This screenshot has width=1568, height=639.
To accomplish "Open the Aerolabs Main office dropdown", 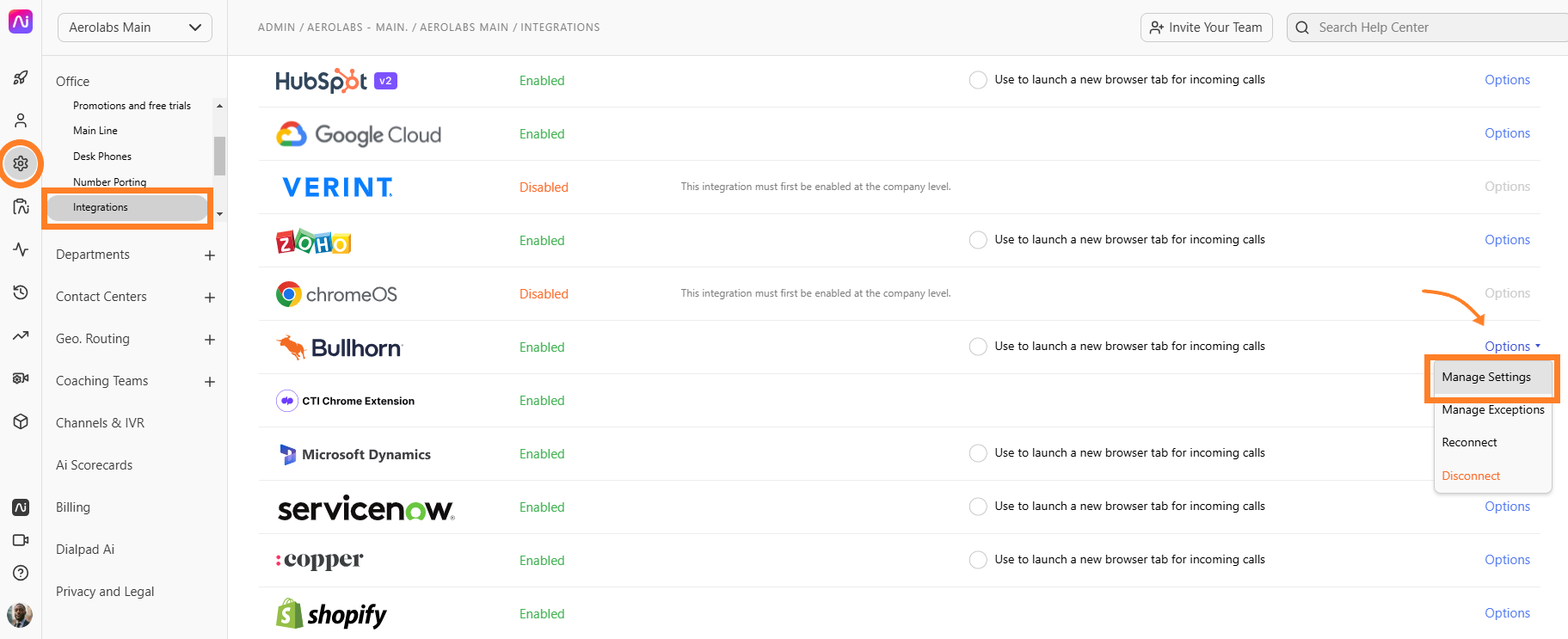I will [135, 28].
